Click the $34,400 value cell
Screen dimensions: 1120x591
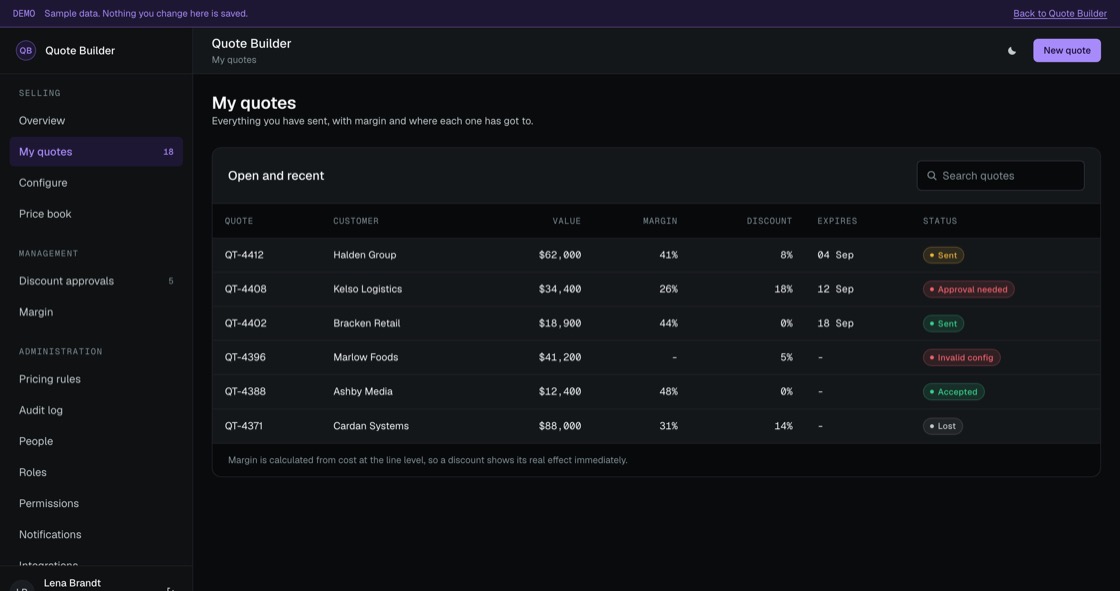click(559, 289)
